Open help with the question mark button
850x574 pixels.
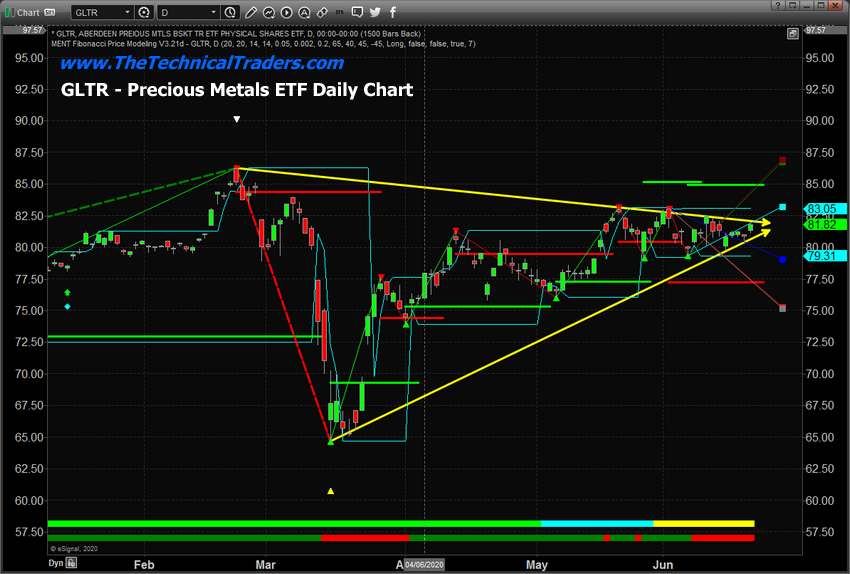click(x=778, y=5)
